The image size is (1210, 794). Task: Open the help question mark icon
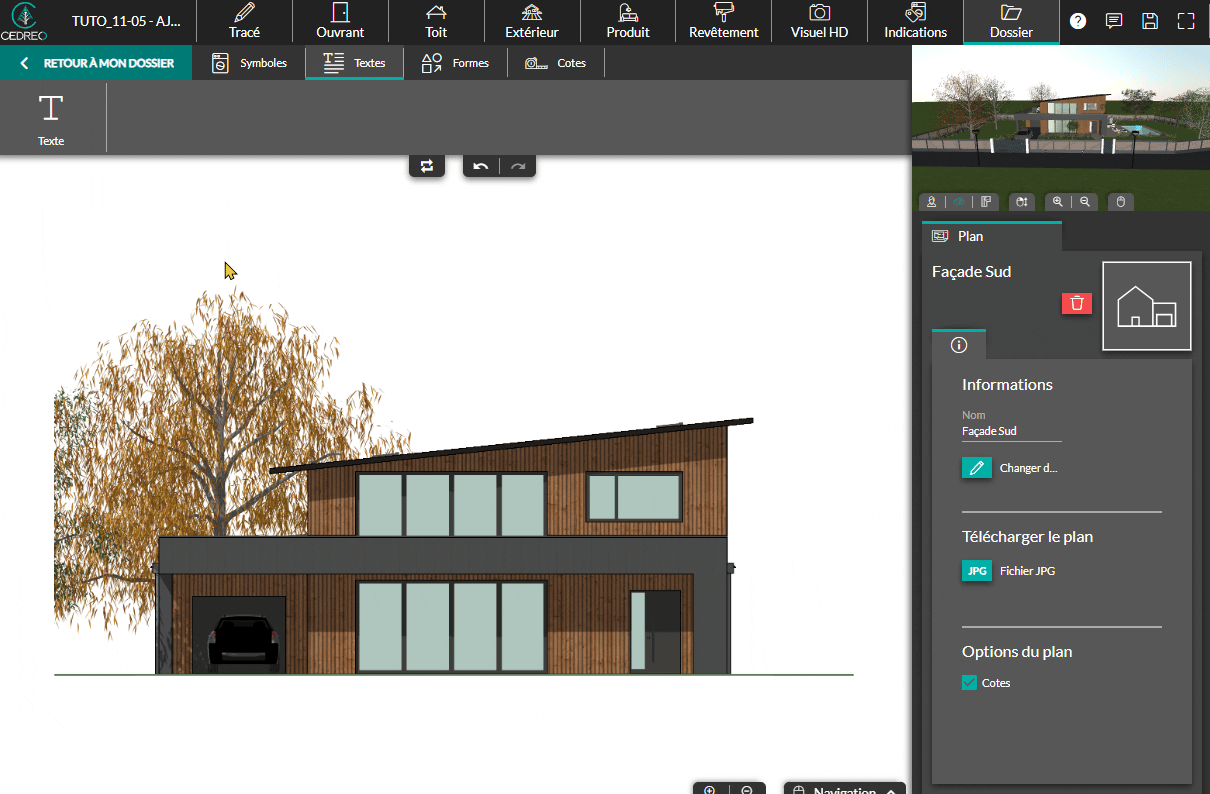coord(1078,21)
